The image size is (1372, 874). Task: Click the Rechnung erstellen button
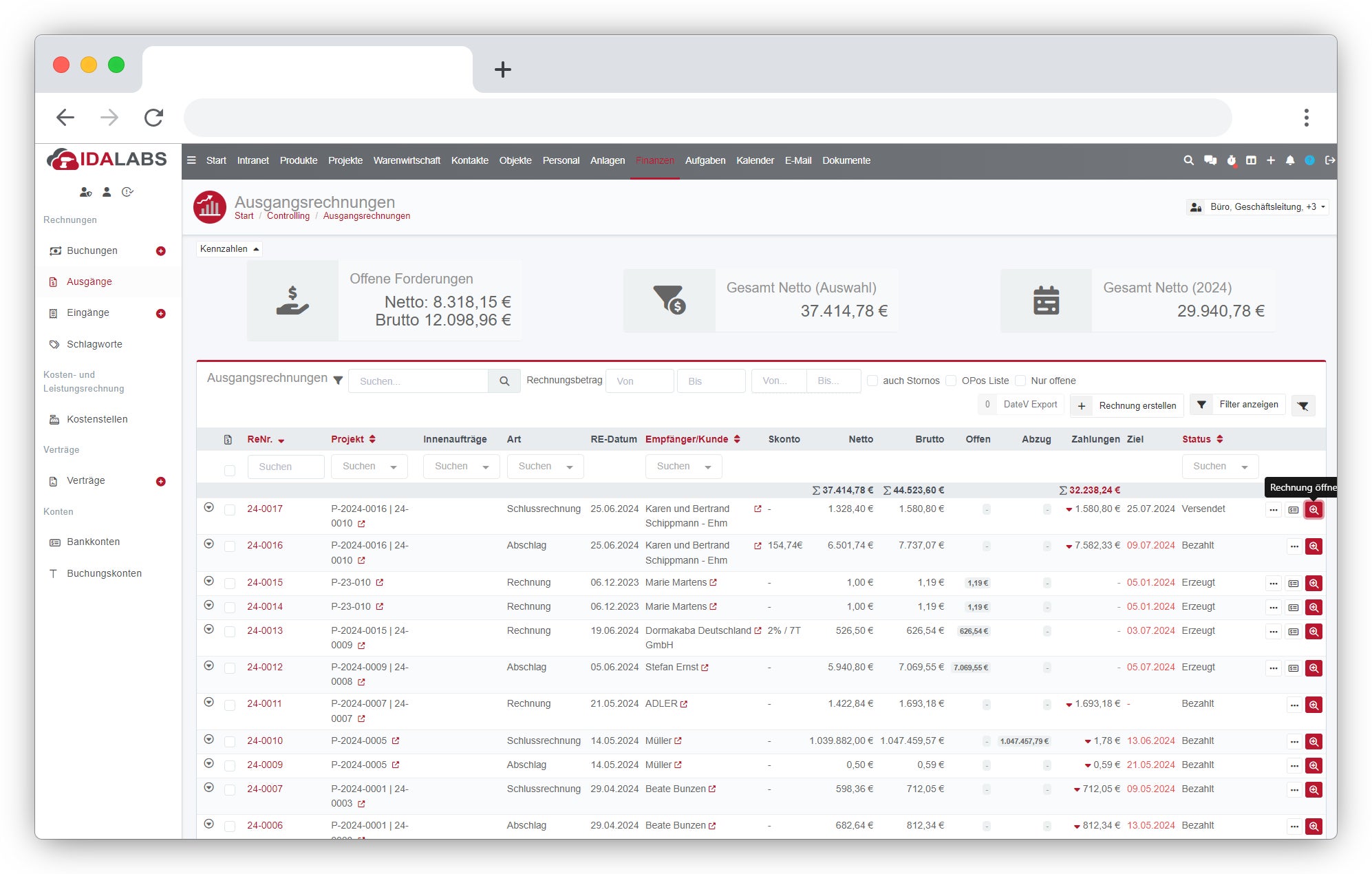point(1127,406)
